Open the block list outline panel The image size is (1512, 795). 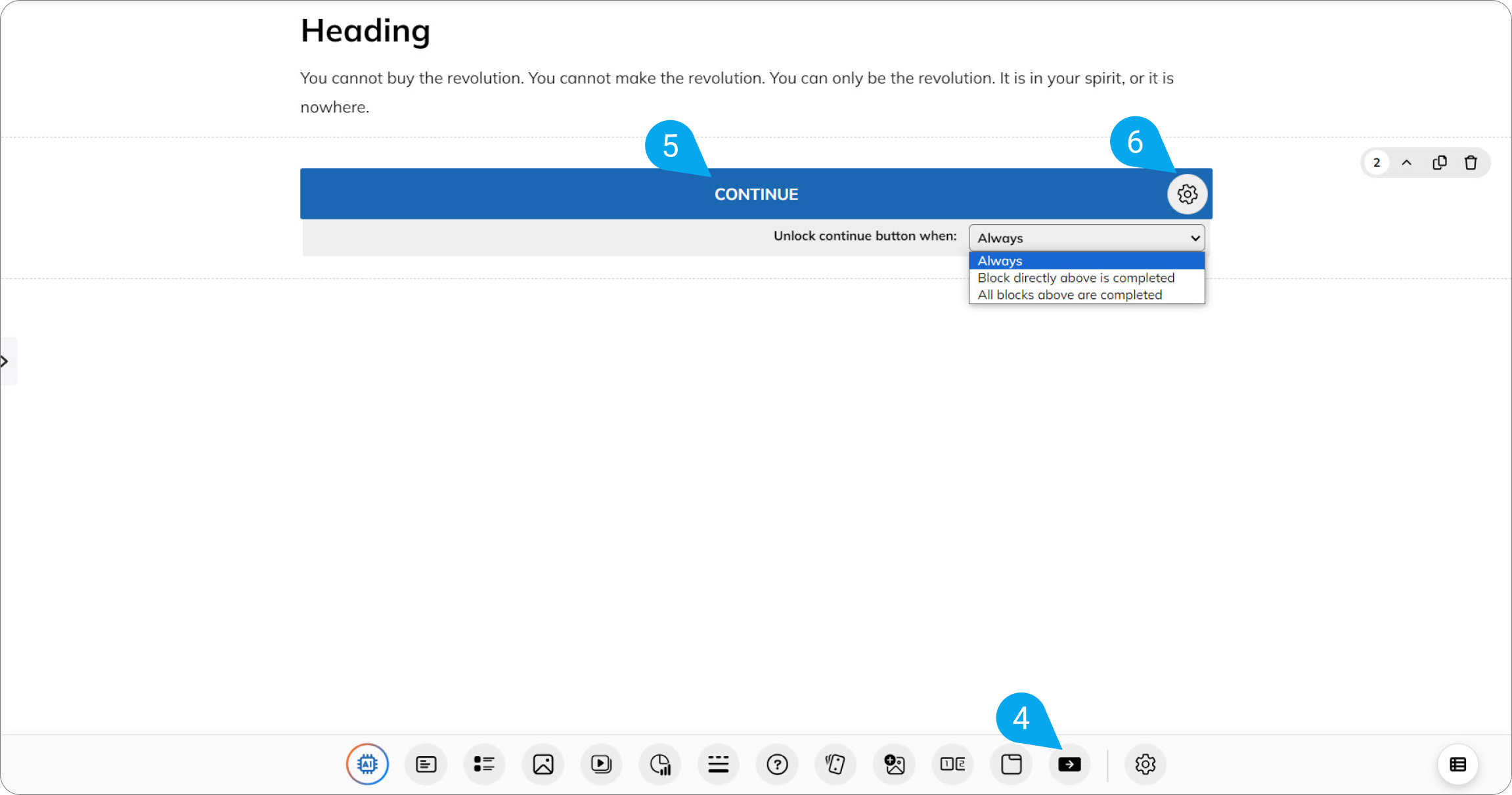click(1457, 764)
